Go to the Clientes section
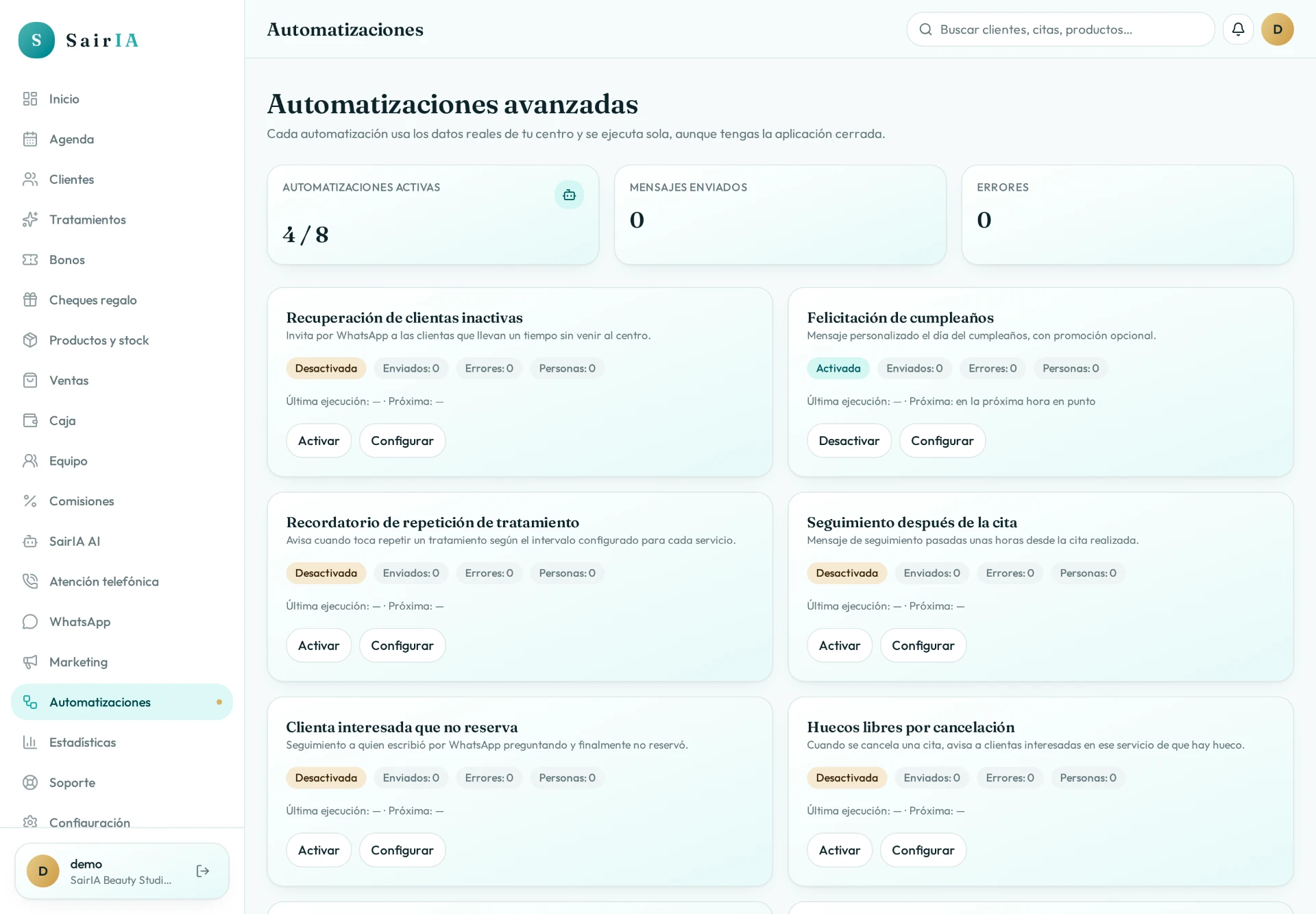The width and height of the screenshot is (1316, 914). [122, 179]
